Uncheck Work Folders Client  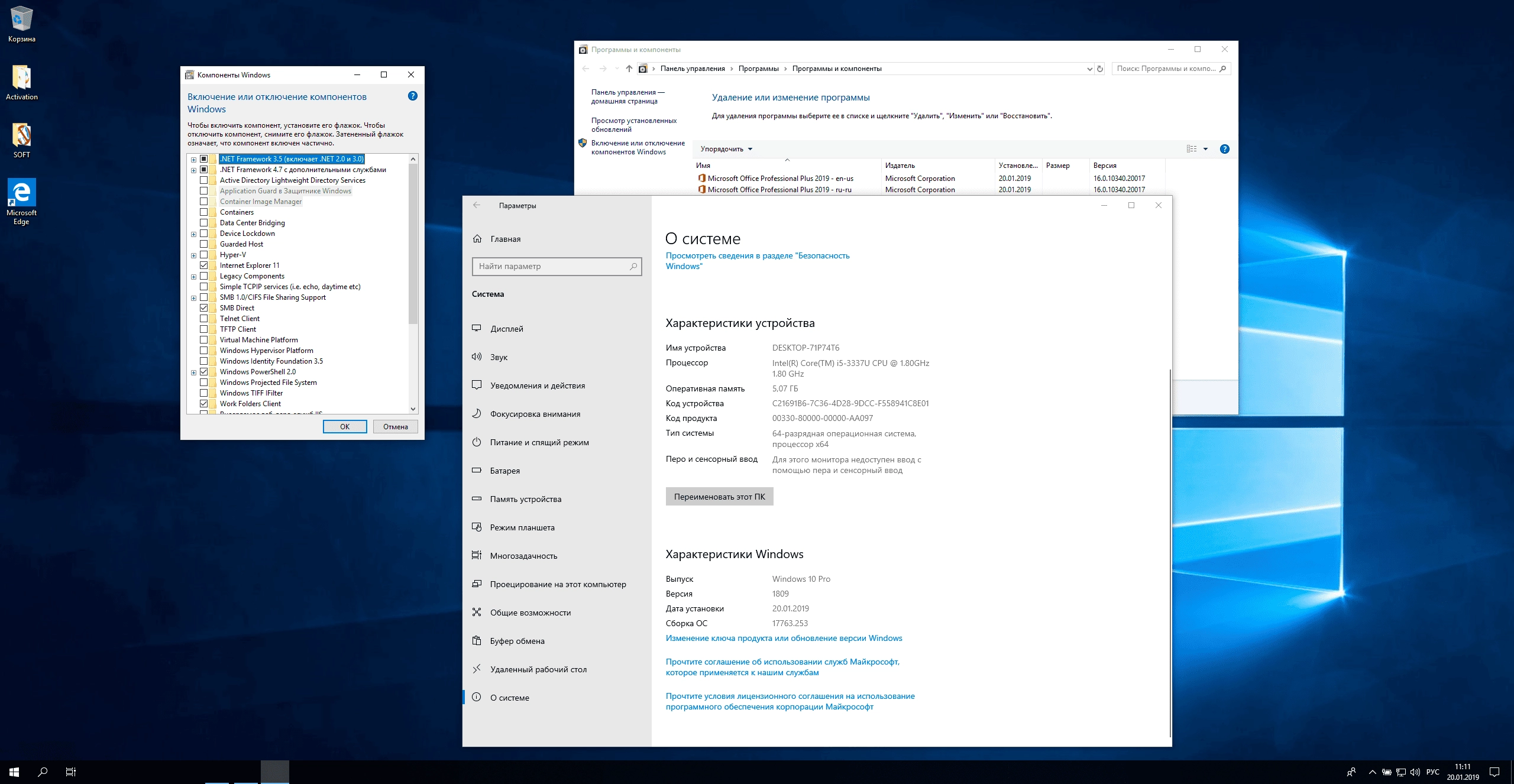pos(204,404)
